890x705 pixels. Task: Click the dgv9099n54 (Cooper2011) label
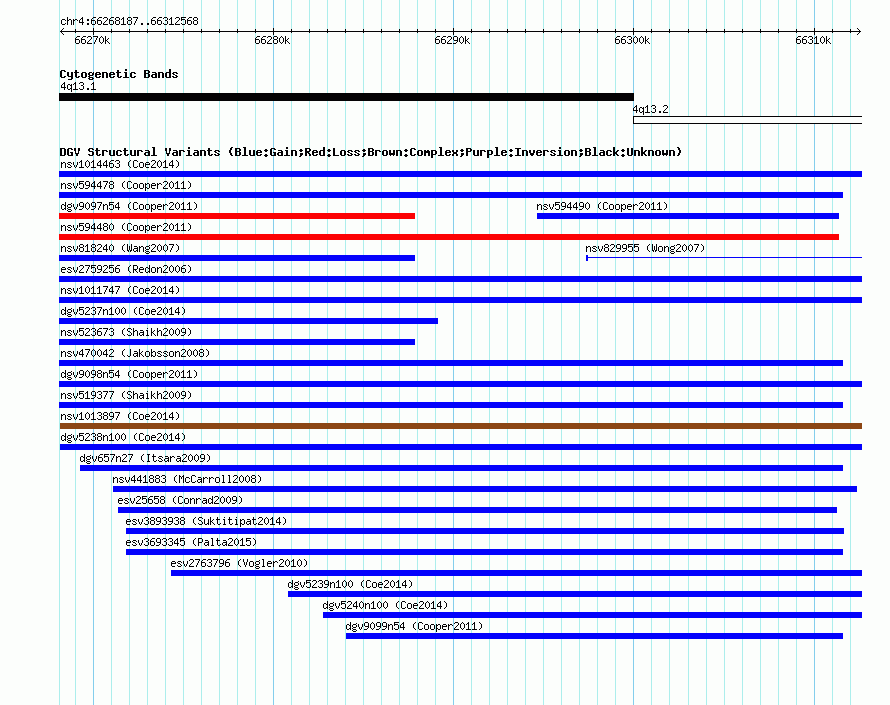(414, 626)
